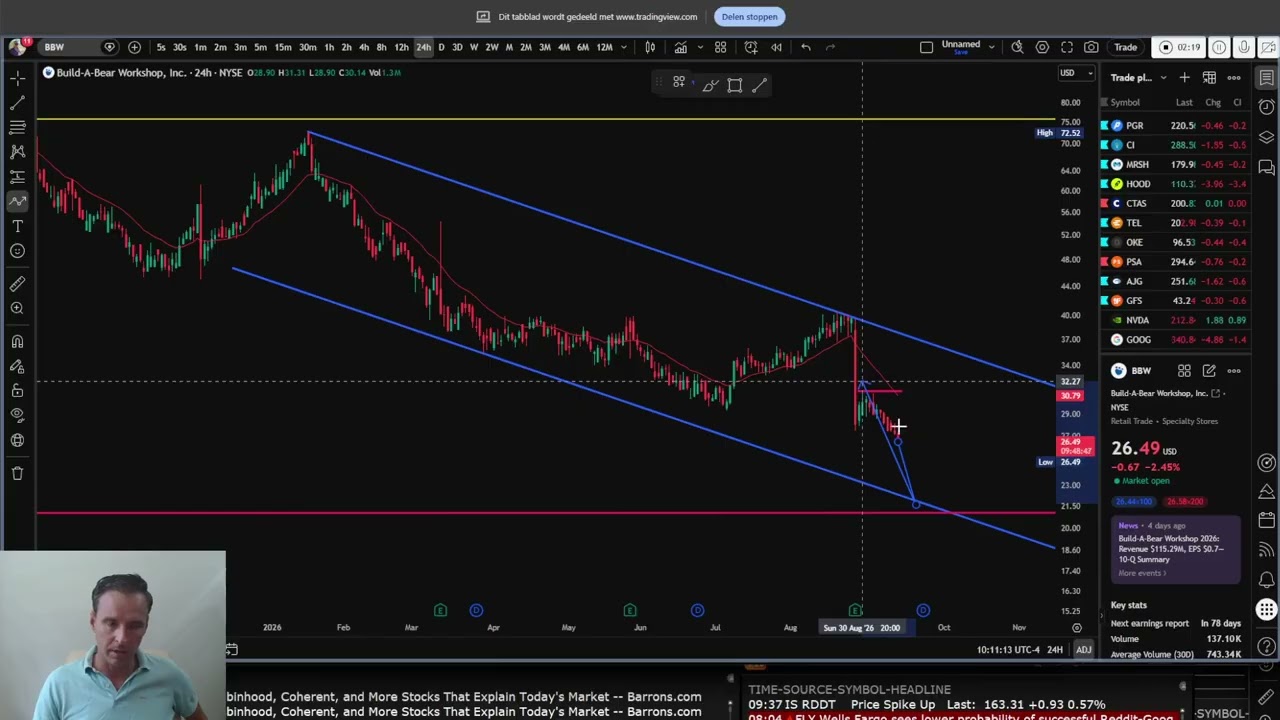Select the trend line drawing tool

click(17, 103)
